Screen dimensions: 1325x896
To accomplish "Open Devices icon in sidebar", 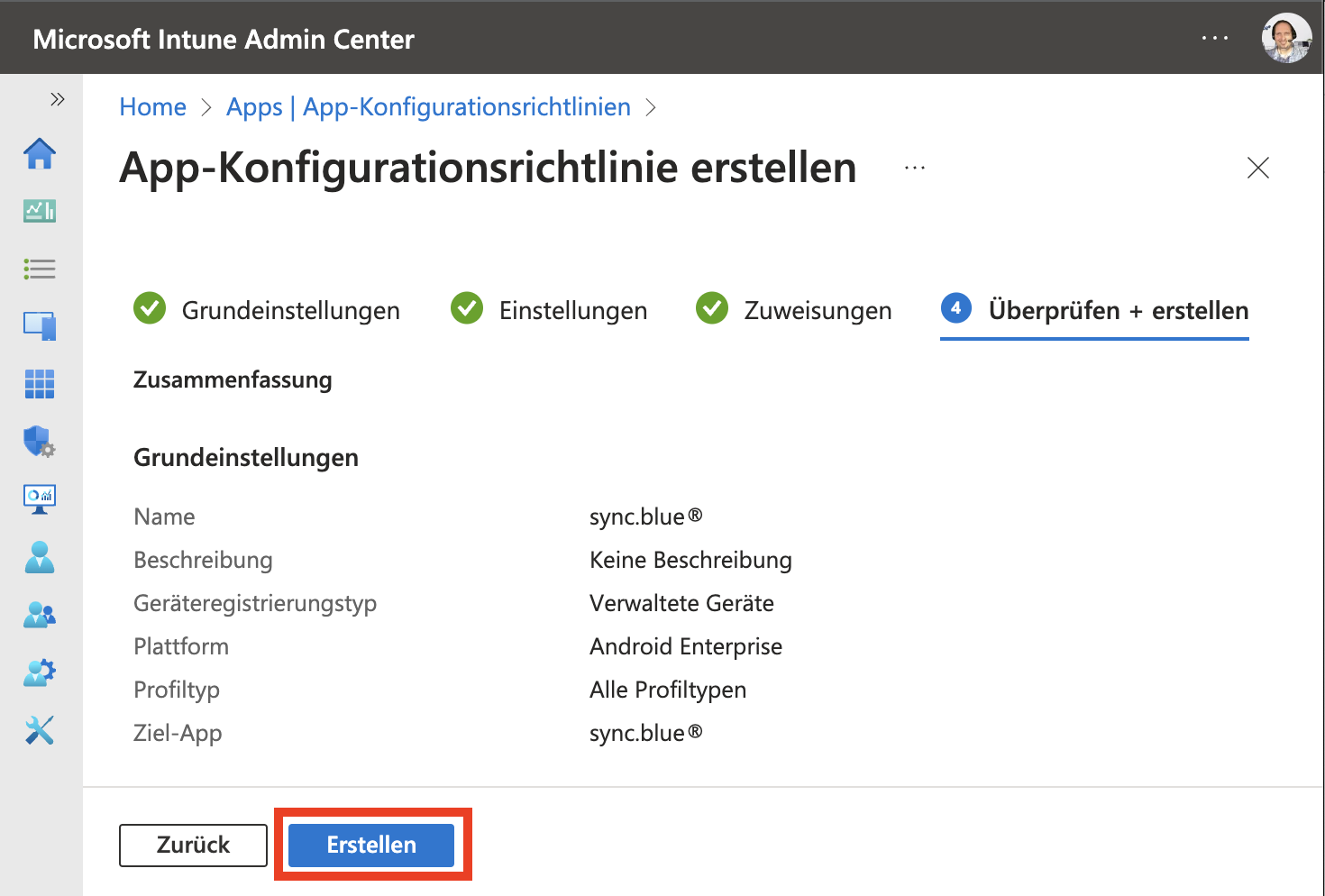I will coord(40,325).
